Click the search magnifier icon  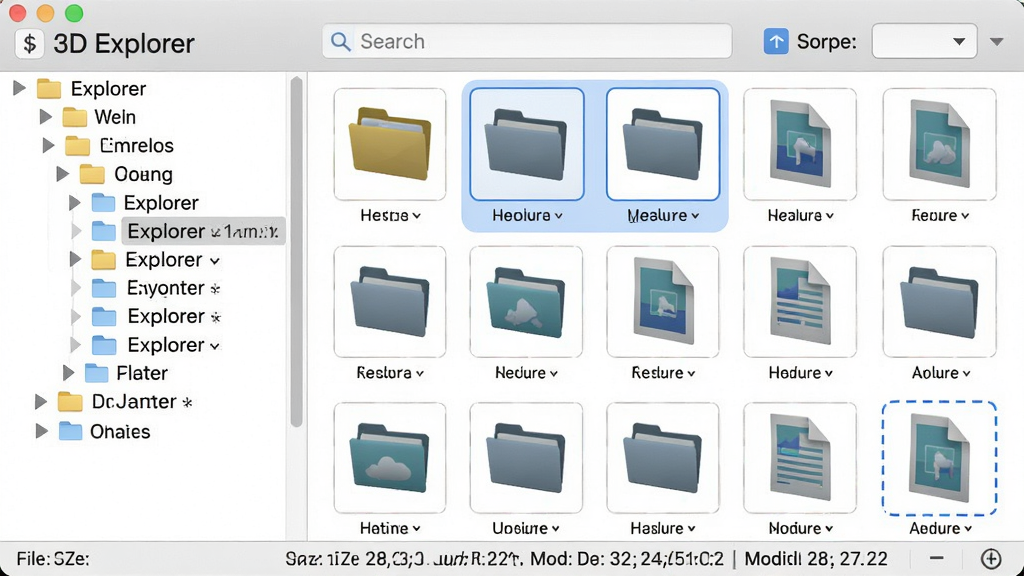pyautogui.click(x=340, y=42)
